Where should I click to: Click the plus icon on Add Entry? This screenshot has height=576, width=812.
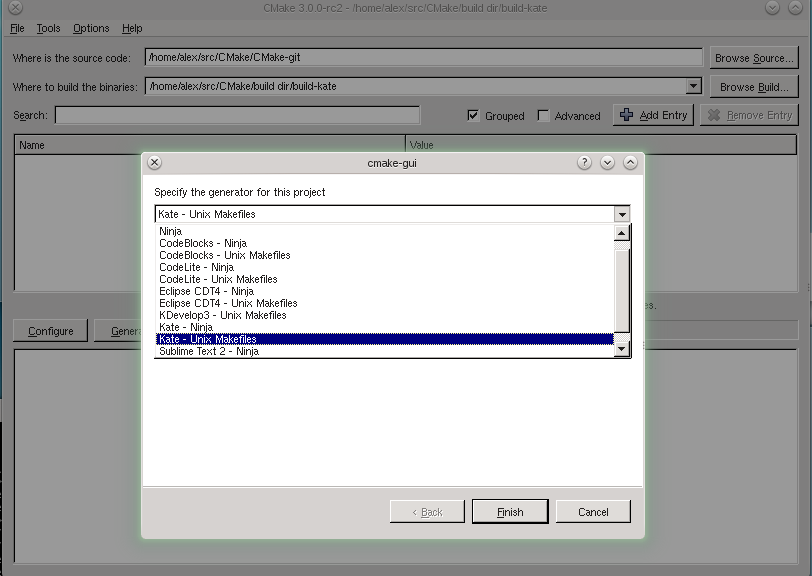coord(626,115)
